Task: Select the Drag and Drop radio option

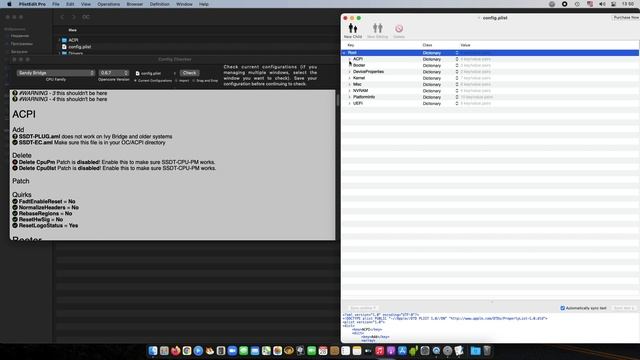Action: coord(193,81)
